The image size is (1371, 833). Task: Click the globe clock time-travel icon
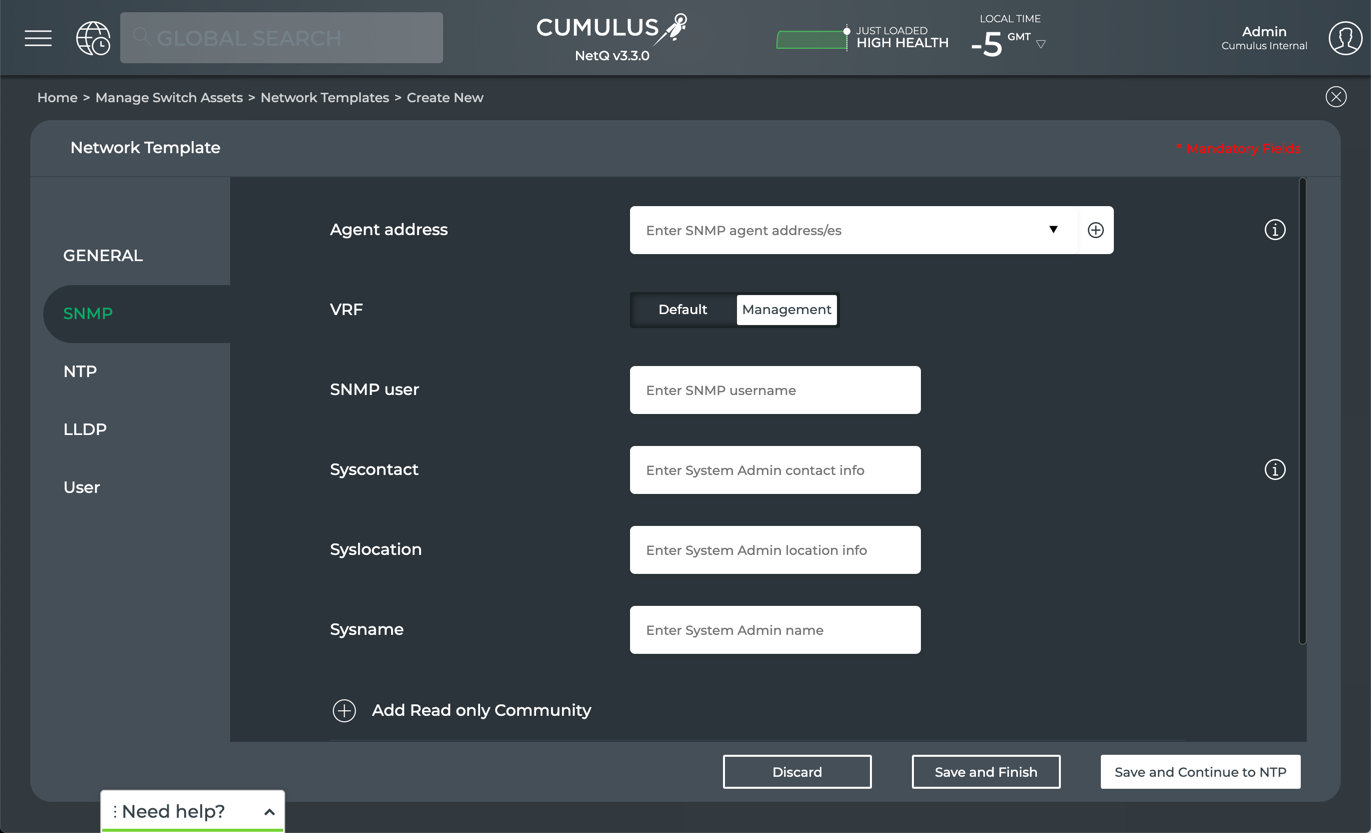[93, 38]
